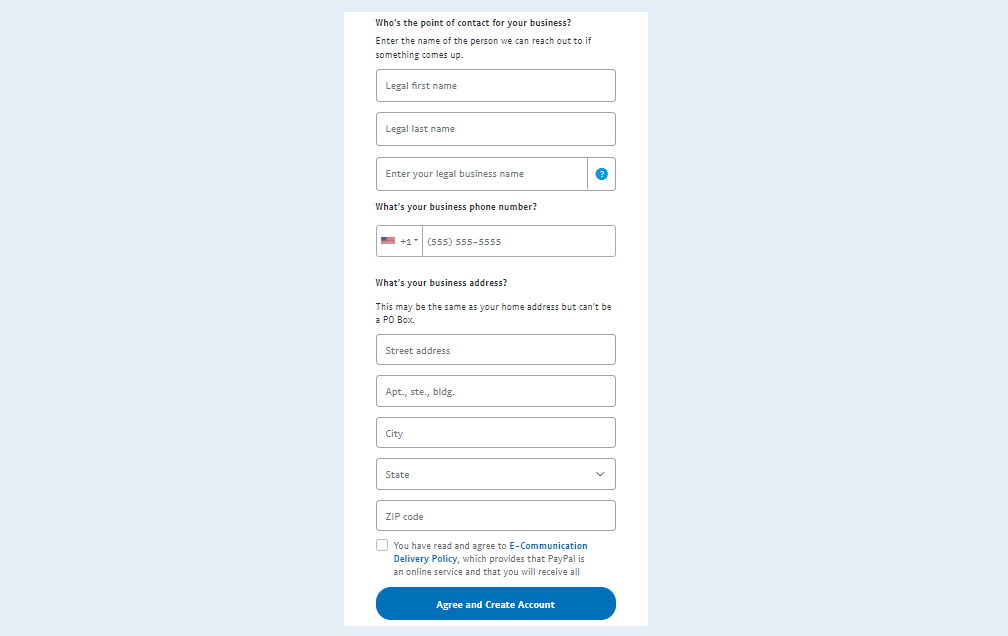The height and width of the screenshot is (636, 1008).
Task: Click the business address heading text
Action: [x=441, y=283]
